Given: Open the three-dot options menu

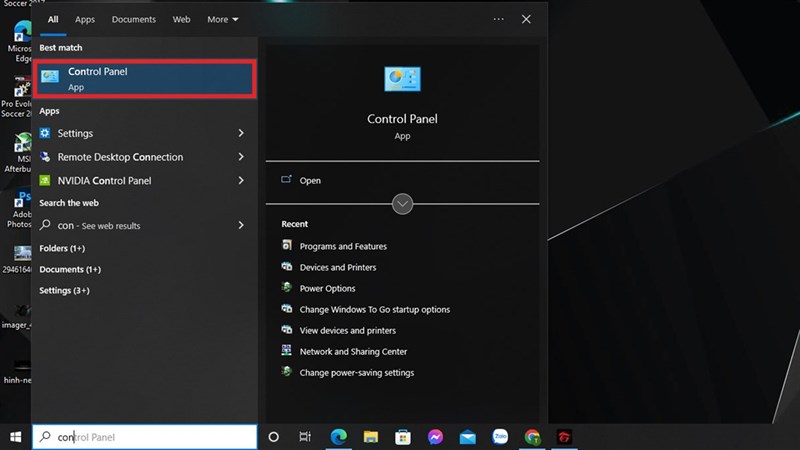Looking at the screenshot, I should point(498,19).
